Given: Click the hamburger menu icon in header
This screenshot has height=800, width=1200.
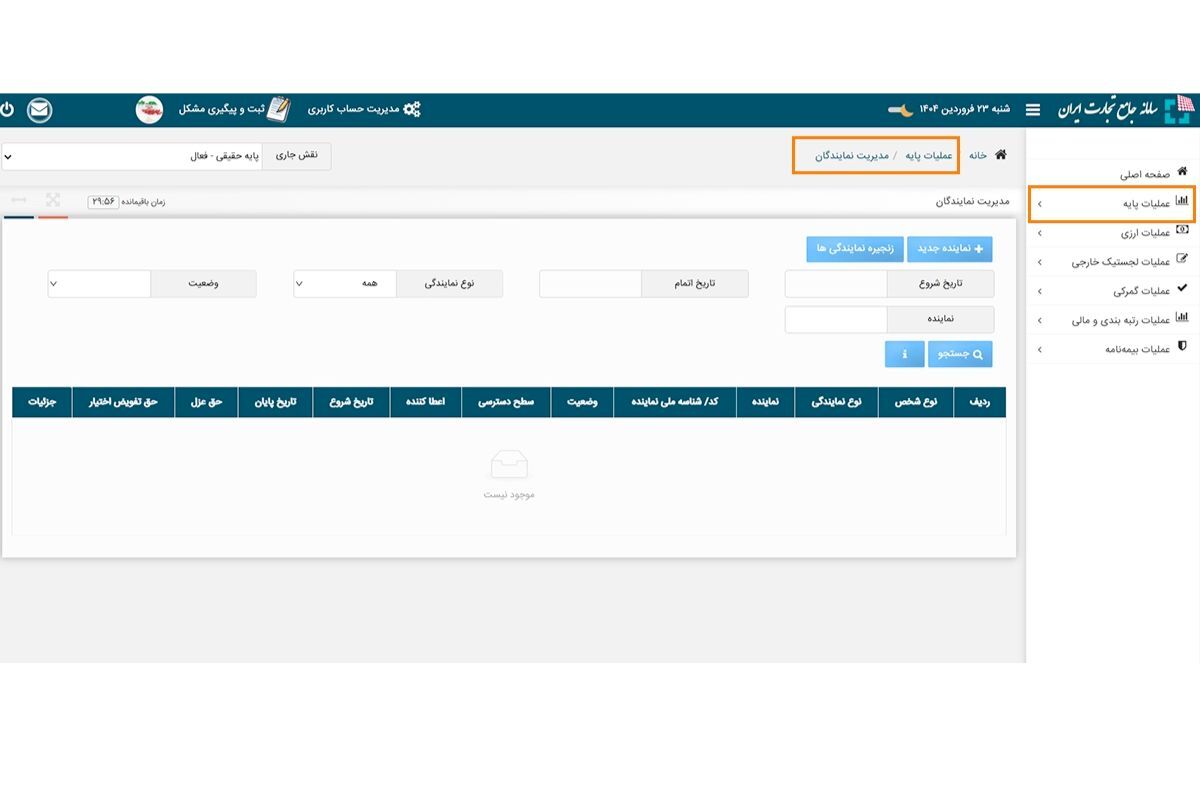Looking at the screenshot, I should pyautogui.click(x=1033, y=109).
